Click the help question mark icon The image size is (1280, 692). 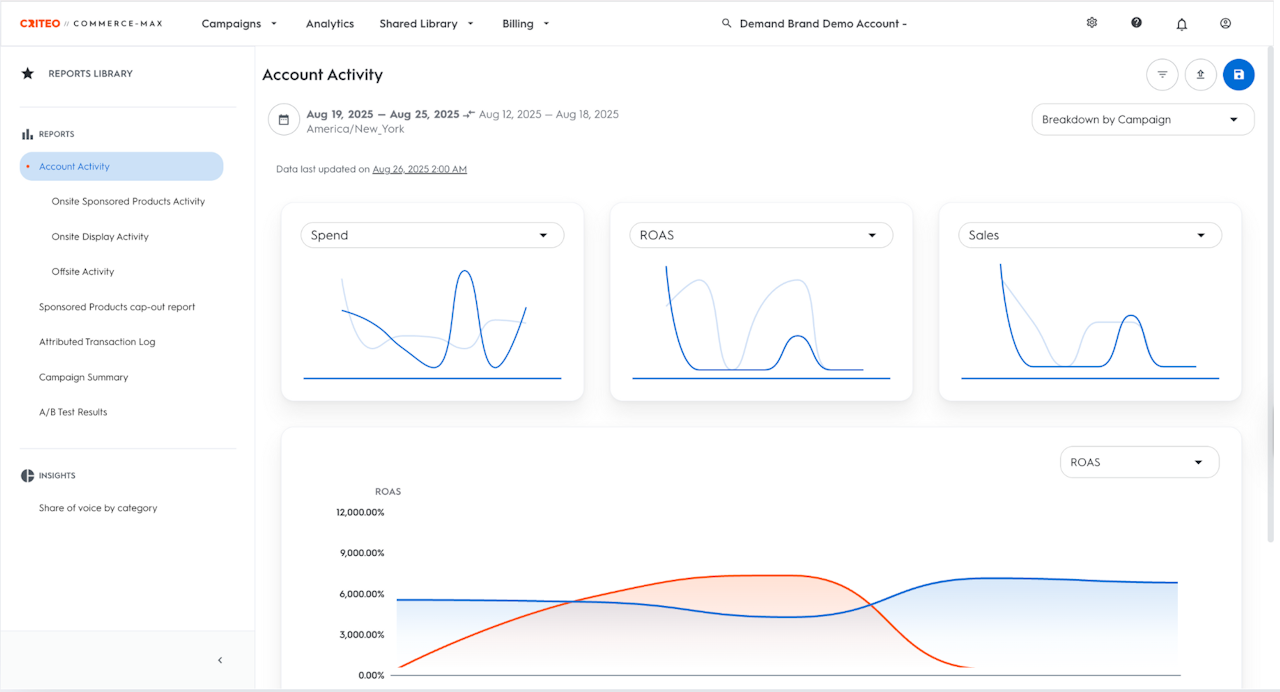(x=1136, y=23)
